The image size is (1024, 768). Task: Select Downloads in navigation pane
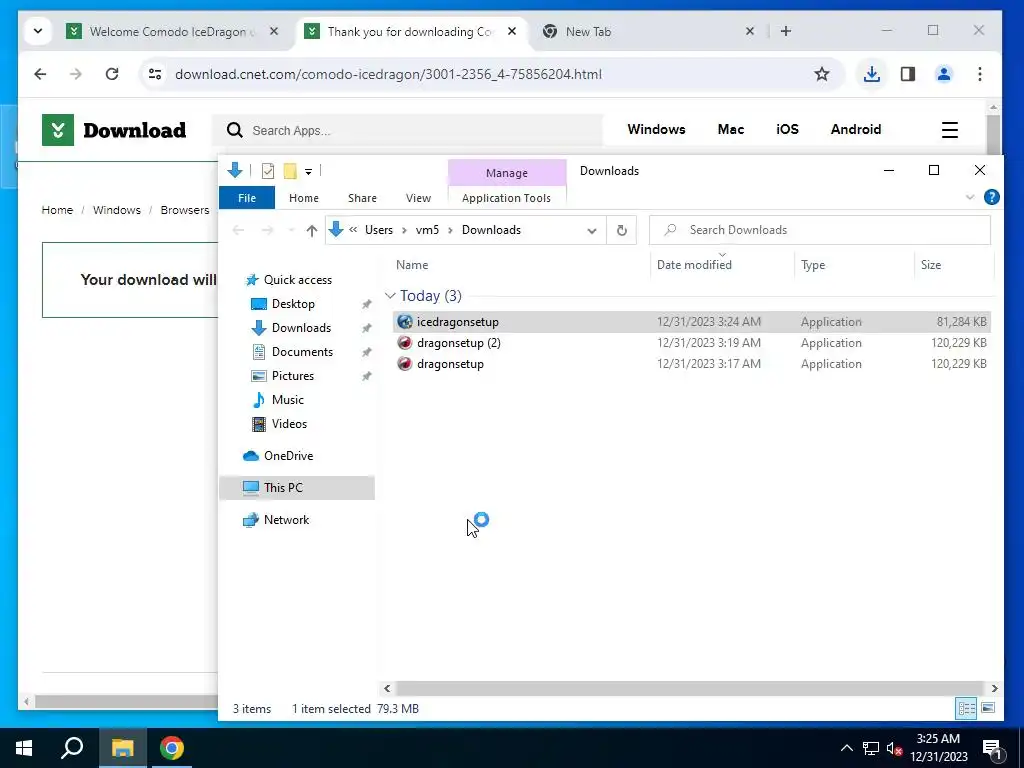click(x=301, y=328)
